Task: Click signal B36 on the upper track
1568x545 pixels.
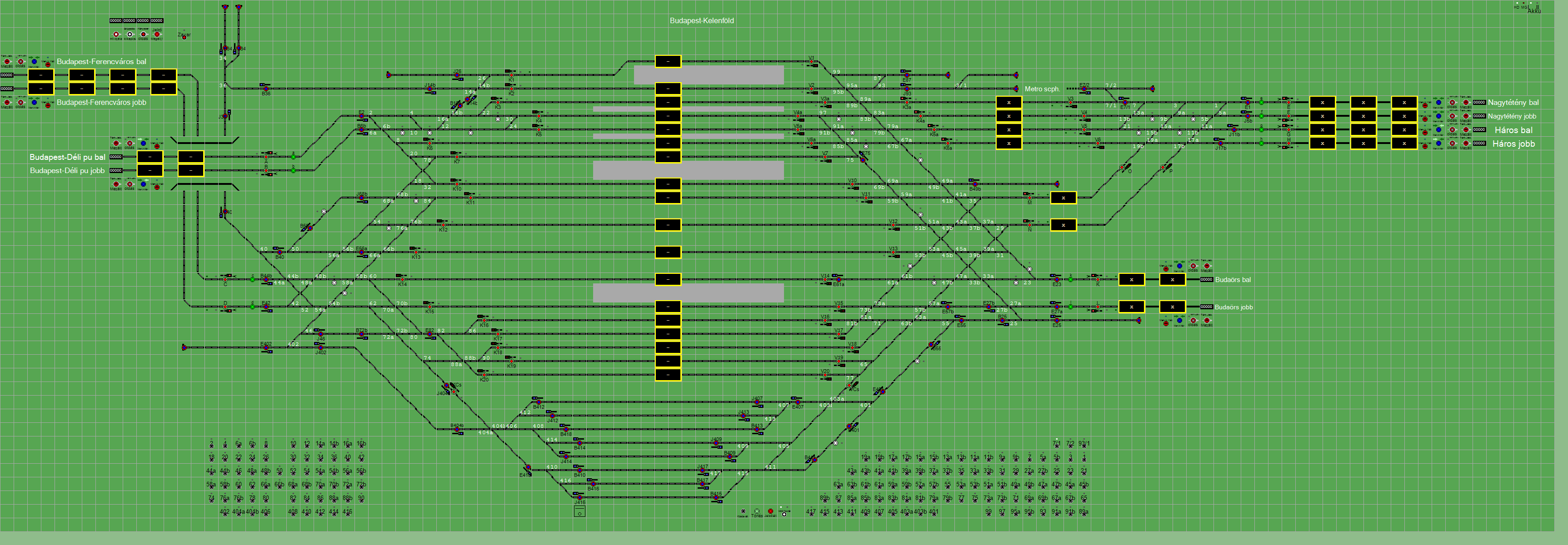Action: tap(266, 89)
